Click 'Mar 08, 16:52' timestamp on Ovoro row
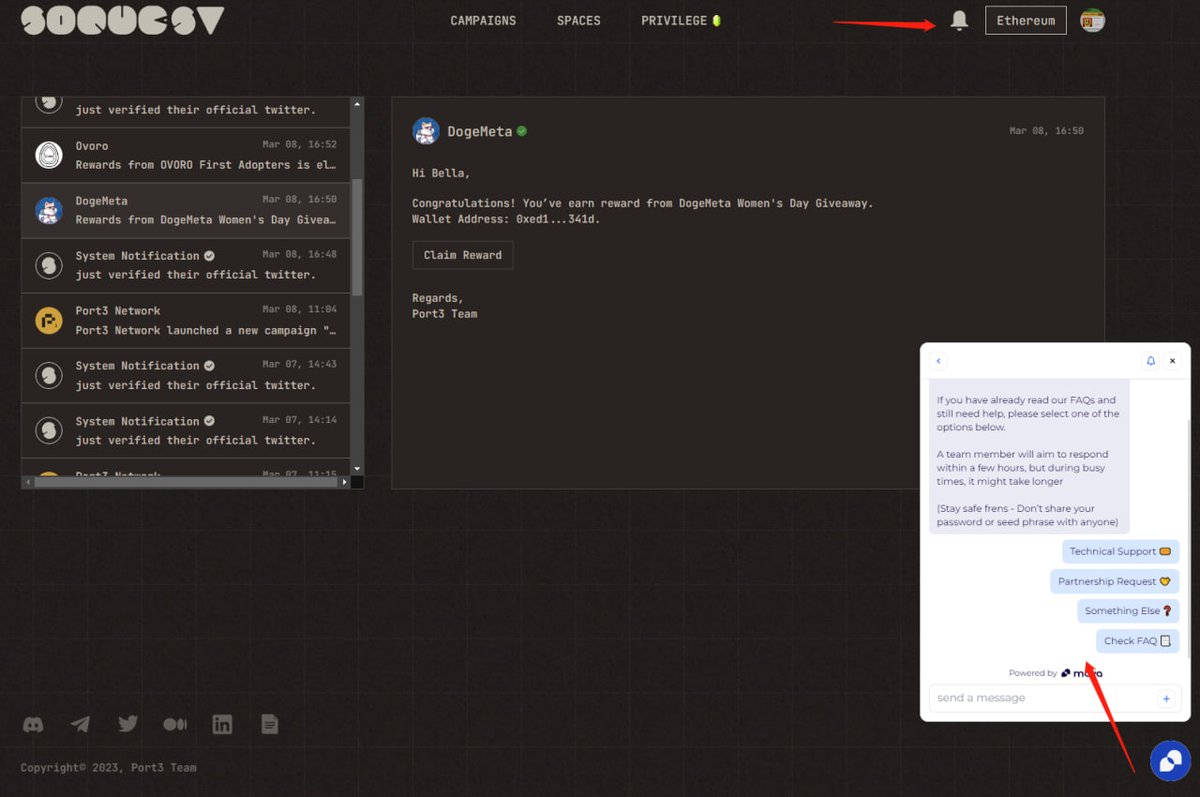 click(x=300, y=145)
